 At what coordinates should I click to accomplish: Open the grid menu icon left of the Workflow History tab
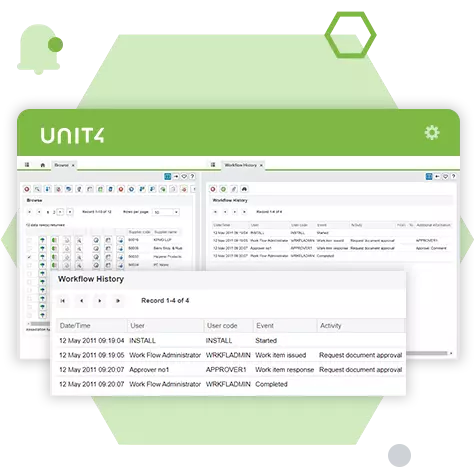(x=213, y=165)
